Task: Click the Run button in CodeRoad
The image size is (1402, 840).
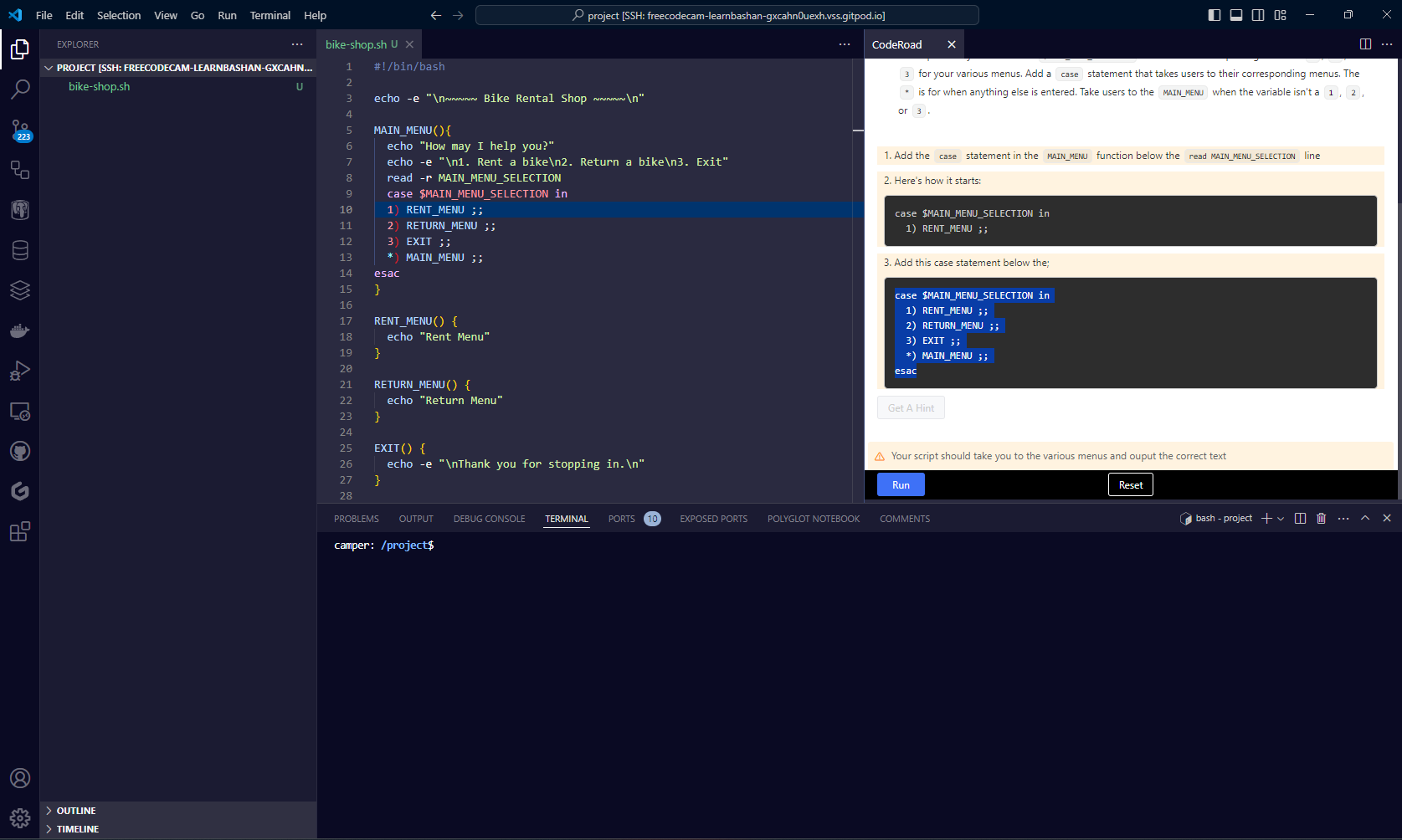Action: point(900,484)
